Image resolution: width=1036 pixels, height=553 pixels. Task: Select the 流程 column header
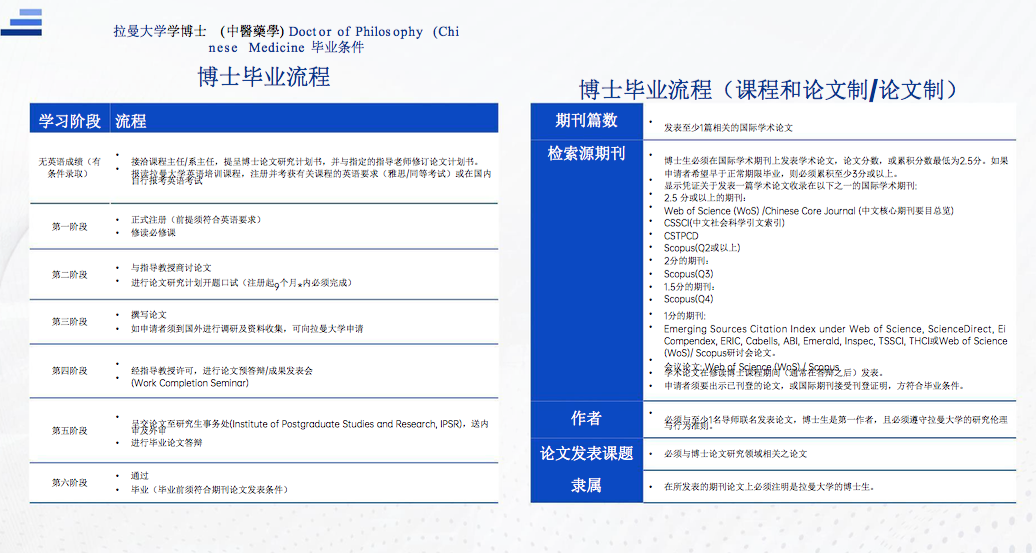(131, 121)
